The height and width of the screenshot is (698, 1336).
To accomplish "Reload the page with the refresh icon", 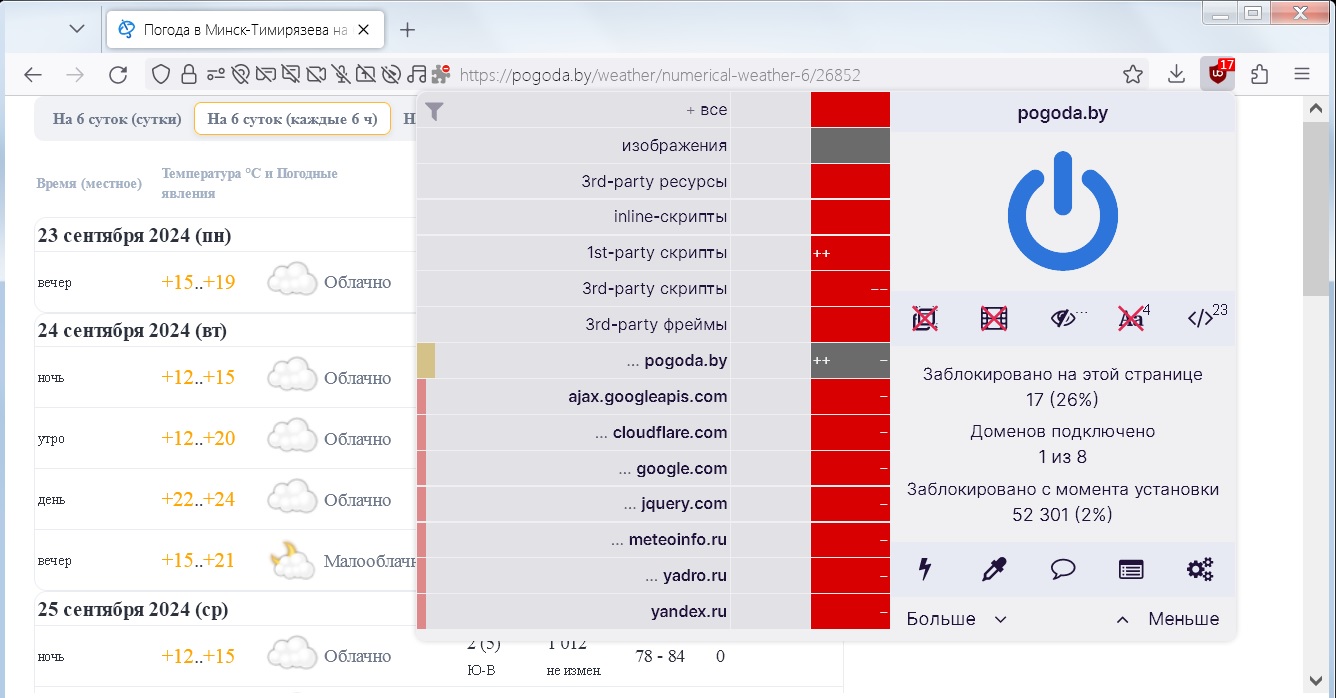I will tap(118, 75).
